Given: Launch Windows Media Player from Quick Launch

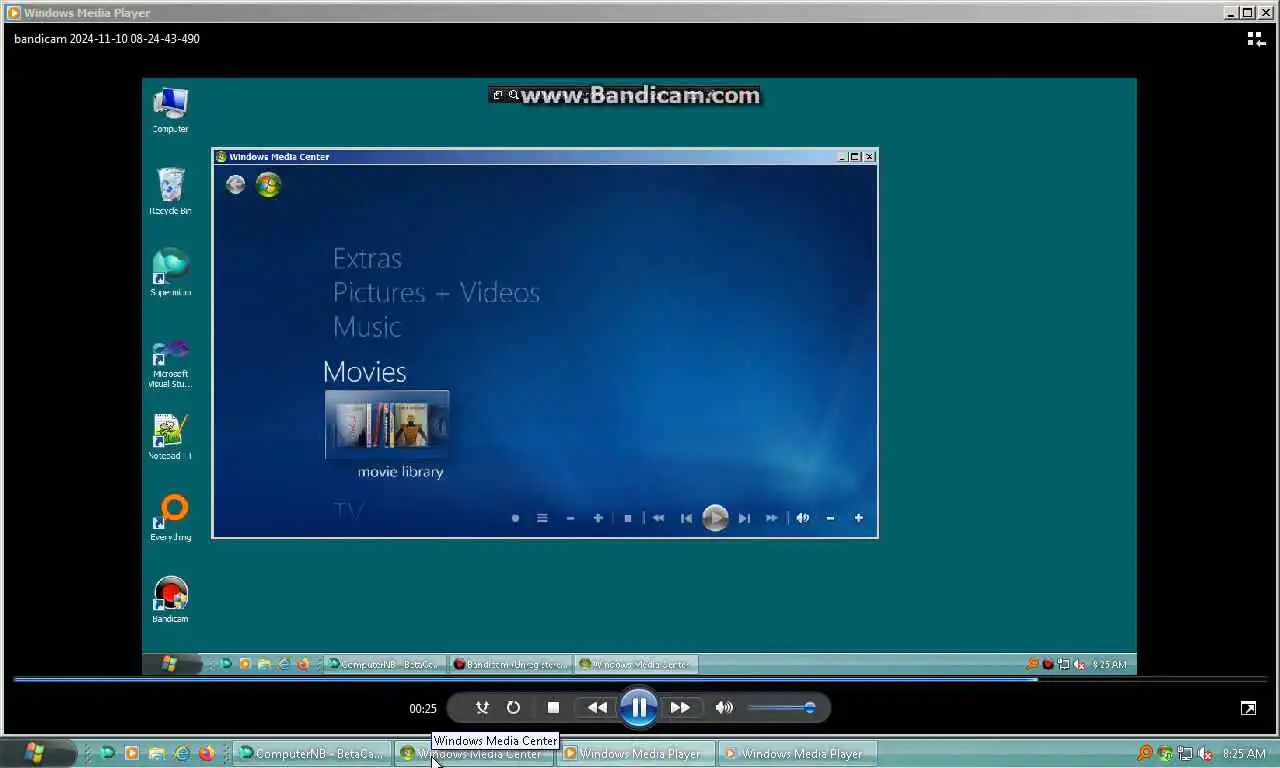Looking at the screenshot, I should pyautogui.click(x=131, y=754).
